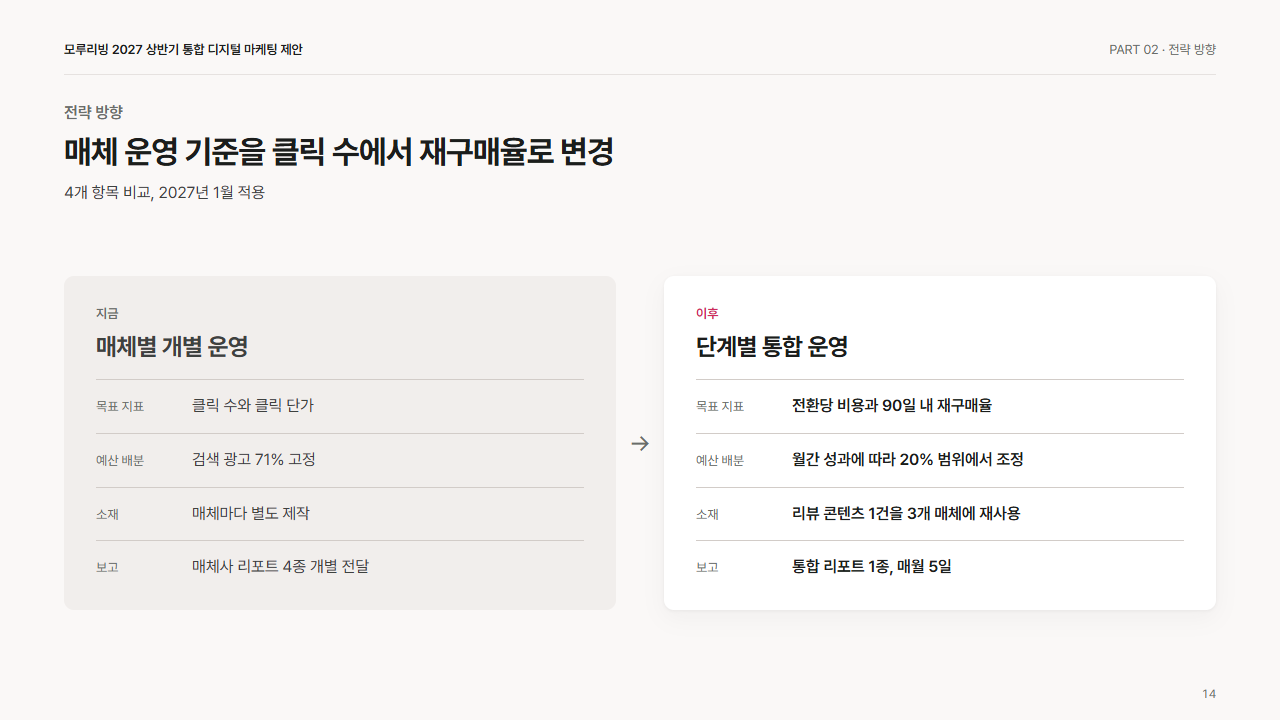Select the '매체별 개별 운영' card heading
This screenshot has height=720, width=1280.
tap(172, 347)
